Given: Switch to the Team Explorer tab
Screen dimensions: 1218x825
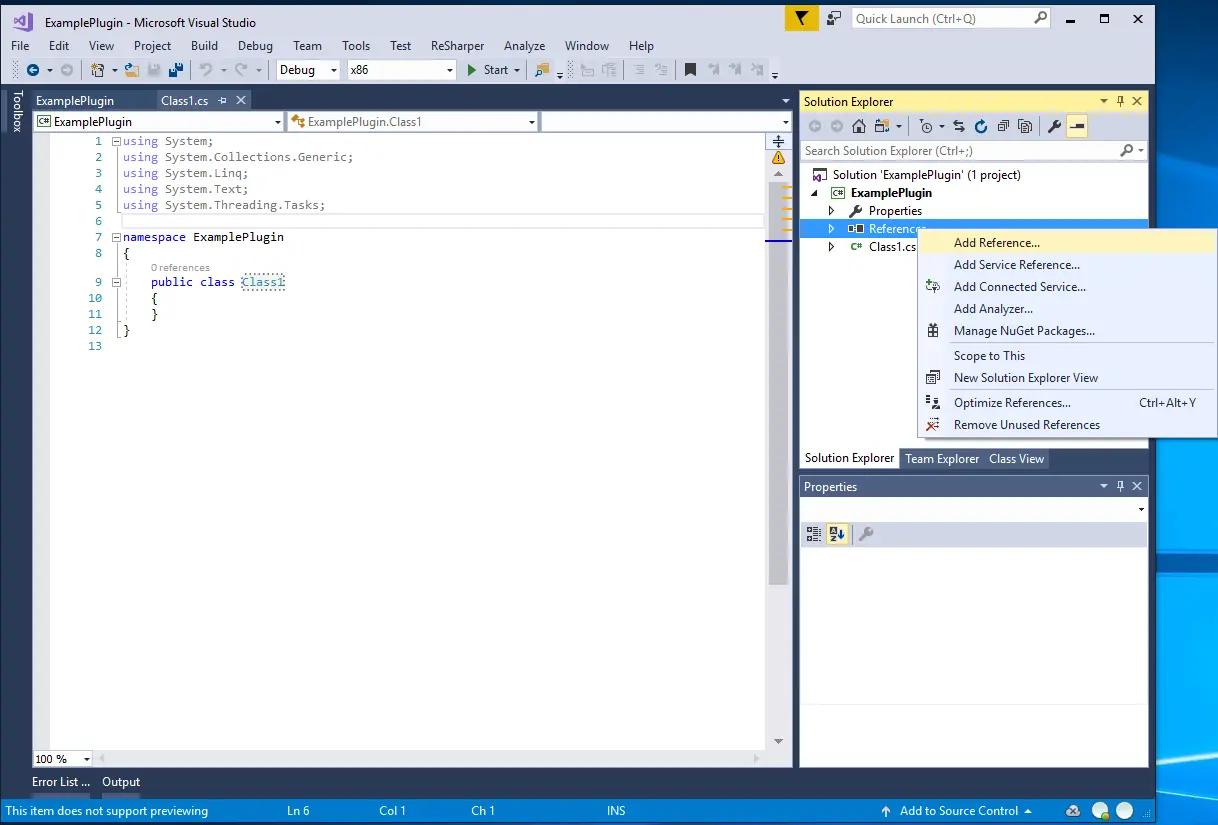Looking at the screenshot, I should [x=942, y=459].
